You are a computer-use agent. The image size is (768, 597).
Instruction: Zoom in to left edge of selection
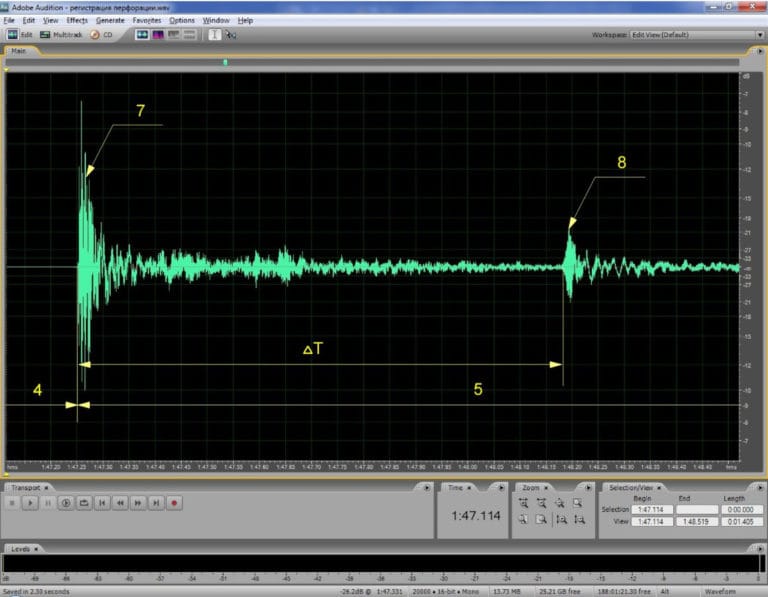523,520
